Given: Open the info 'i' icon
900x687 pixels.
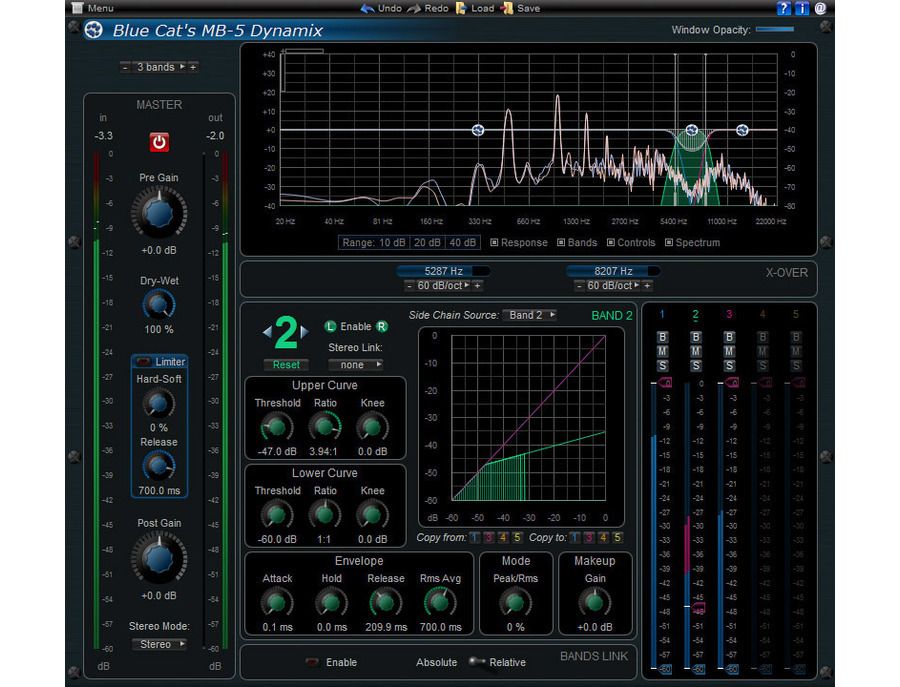Looking at the screenshot, I should pyautogui.click(x=802, y=8).
